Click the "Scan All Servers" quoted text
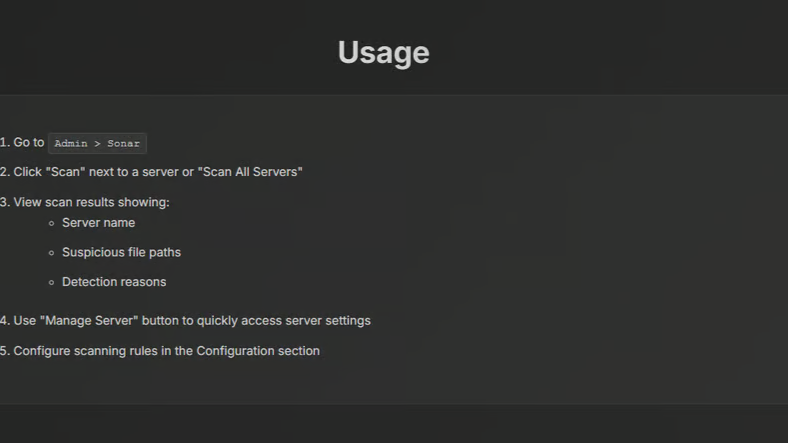Screen dimensions: 788x443 tap(251, 172)
